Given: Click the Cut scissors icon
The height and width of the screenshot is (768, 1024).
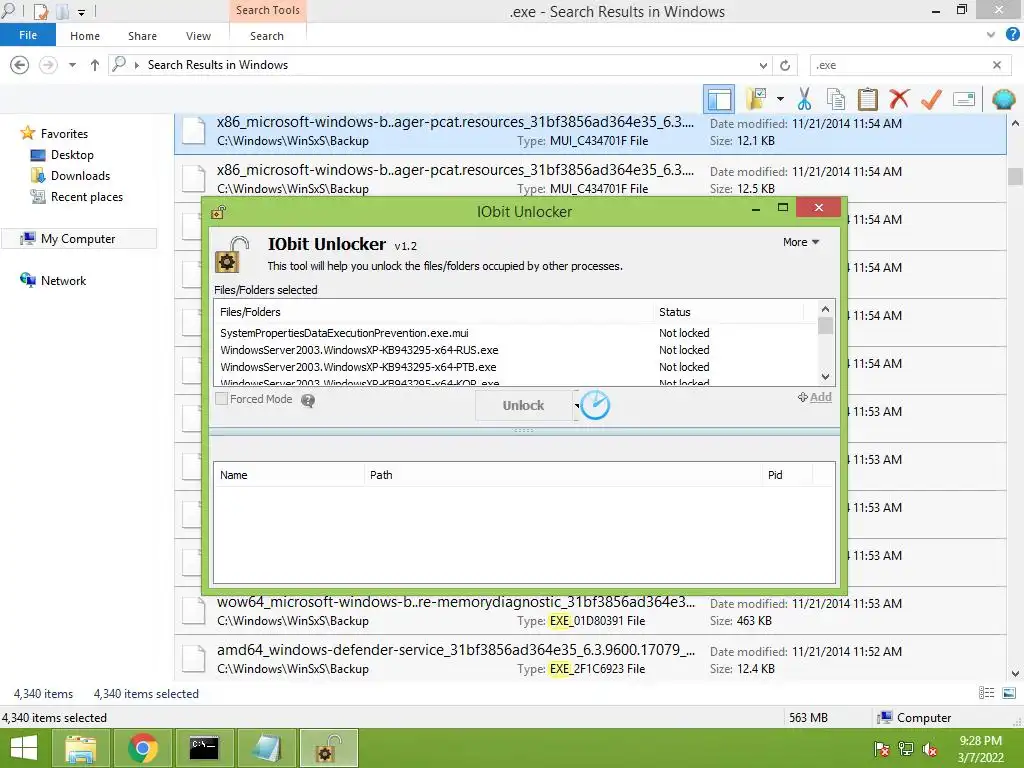Looking at the screenshot, I should [x=804, y=99].
